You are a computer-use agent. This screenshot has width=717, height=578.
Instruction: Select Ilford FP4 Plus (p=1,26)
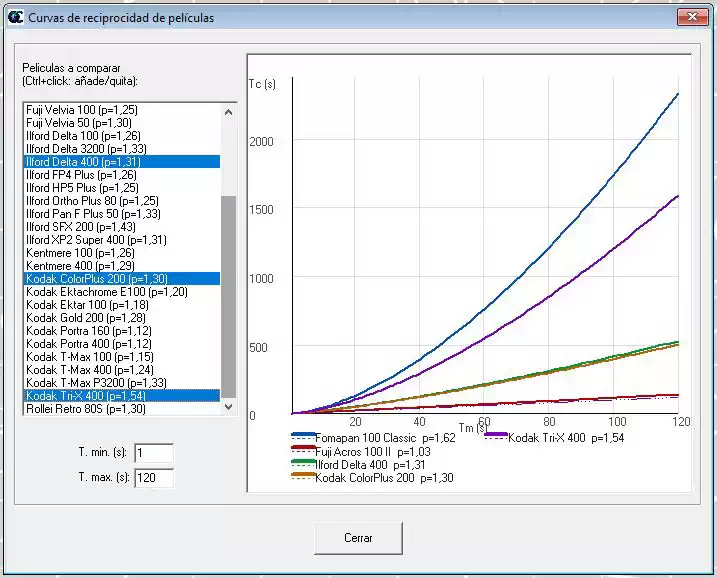[x=122, y=175]
